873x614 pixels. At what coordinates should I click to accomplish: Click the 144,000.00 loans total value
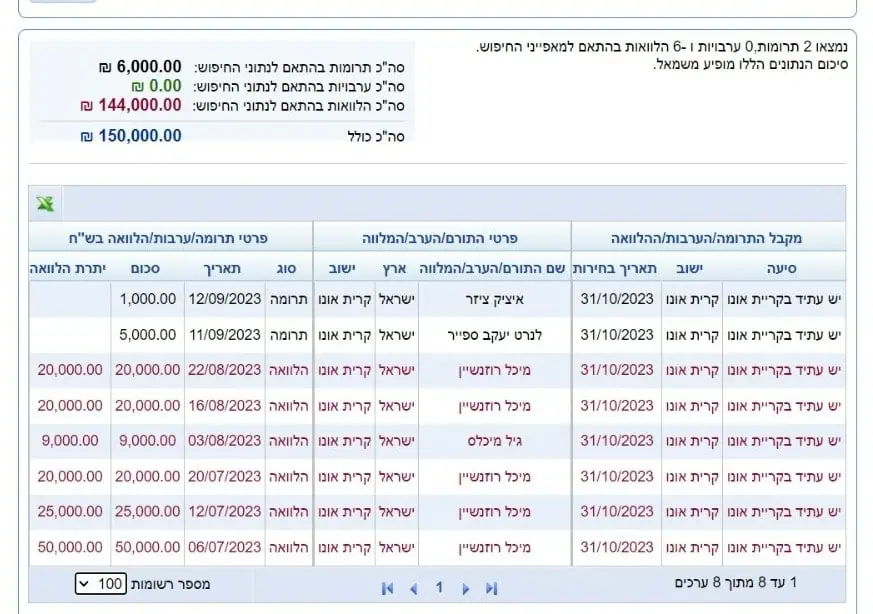click(x=131, y=105)
